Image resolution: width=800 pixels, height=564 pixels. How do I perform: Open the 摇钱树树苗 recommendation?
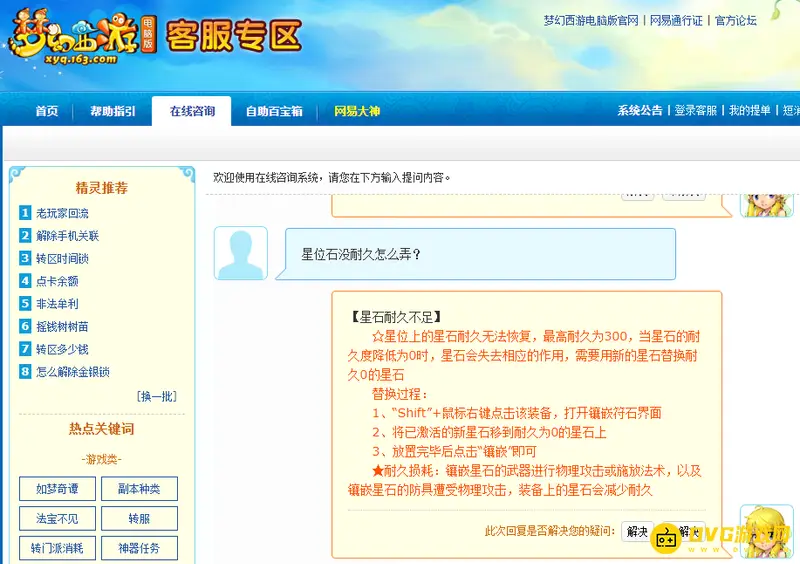62,327
